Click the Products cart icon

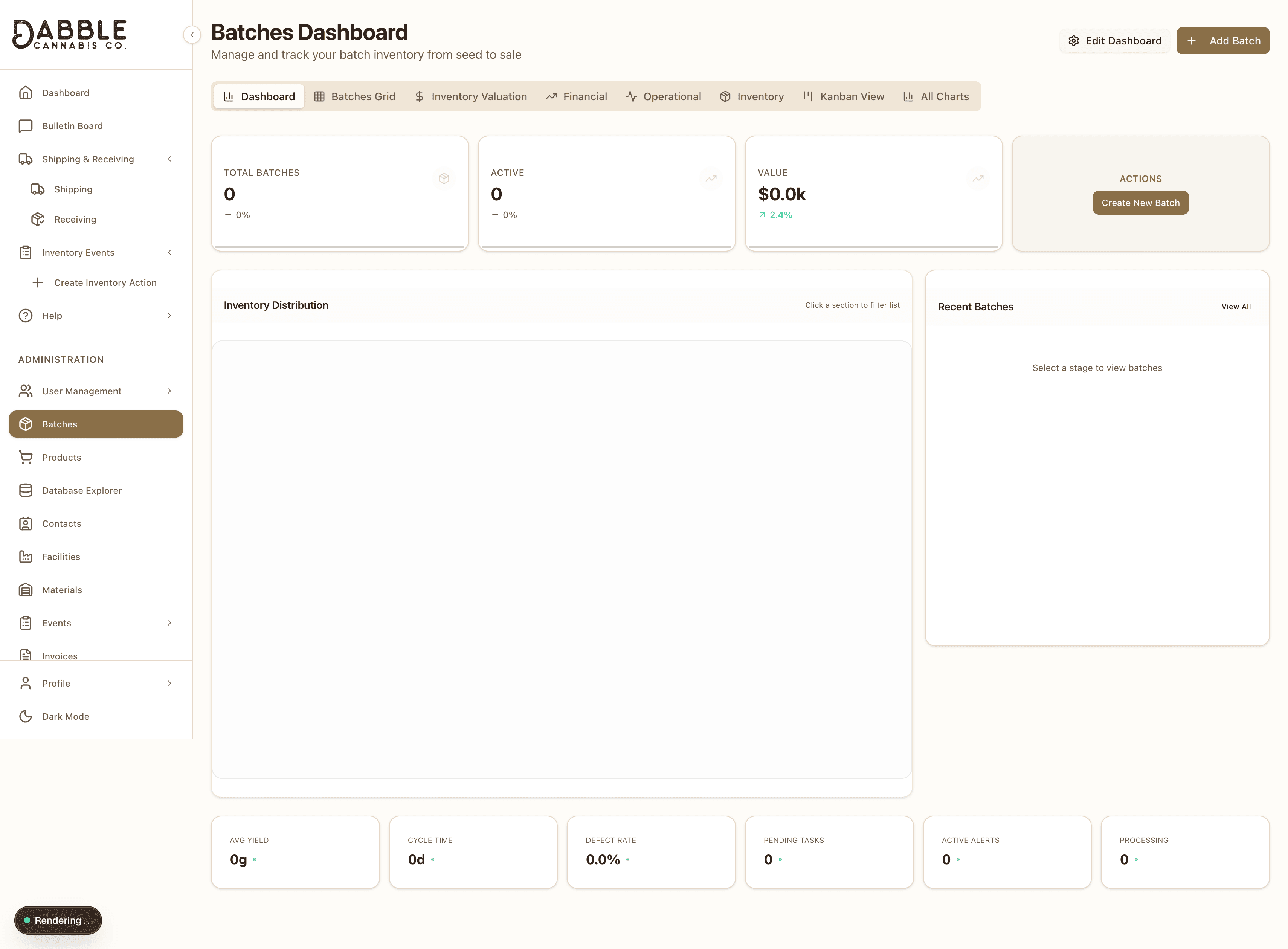coord(25,457)
